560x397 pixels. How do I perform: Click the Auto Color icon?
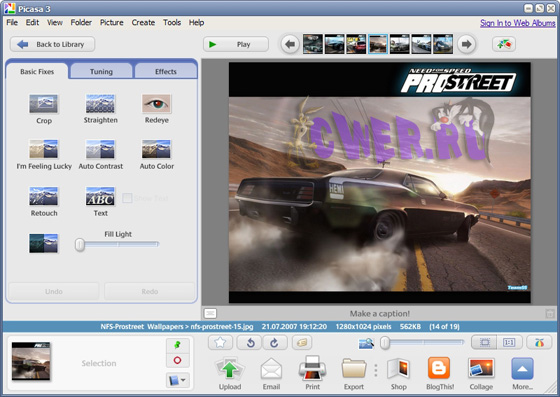[x=156, y=149]
